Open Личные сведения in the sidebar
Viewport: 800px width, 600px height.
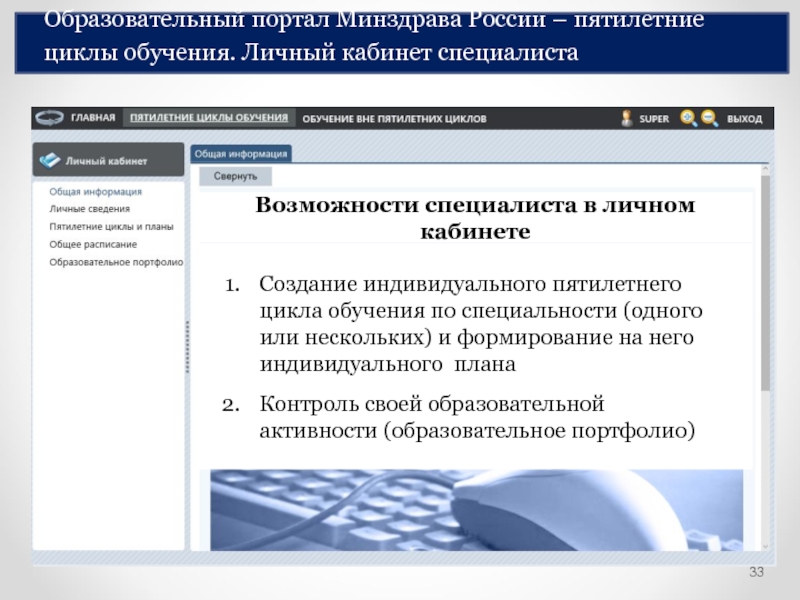[x=89, y=209]
